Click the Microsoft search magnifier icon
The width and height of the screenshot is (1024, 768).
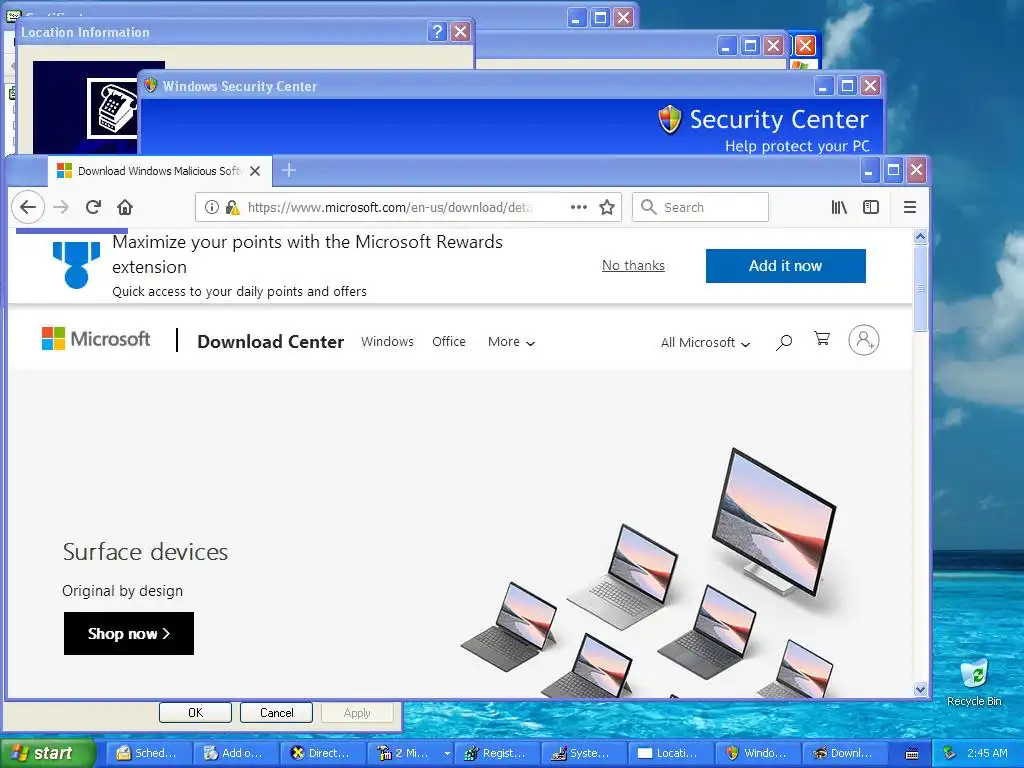tap(784, 342)
